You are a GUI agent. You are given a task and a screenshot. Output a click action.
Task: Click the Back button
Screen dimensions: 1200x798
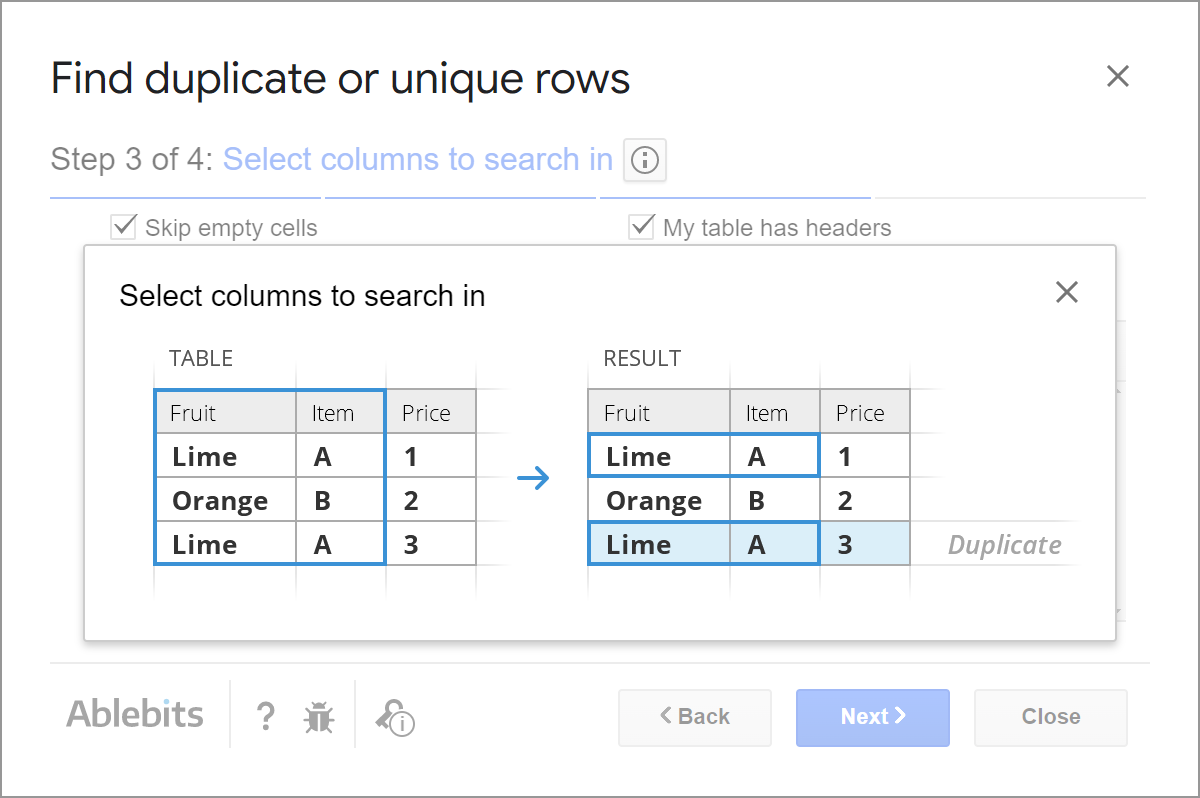point(694,717)
